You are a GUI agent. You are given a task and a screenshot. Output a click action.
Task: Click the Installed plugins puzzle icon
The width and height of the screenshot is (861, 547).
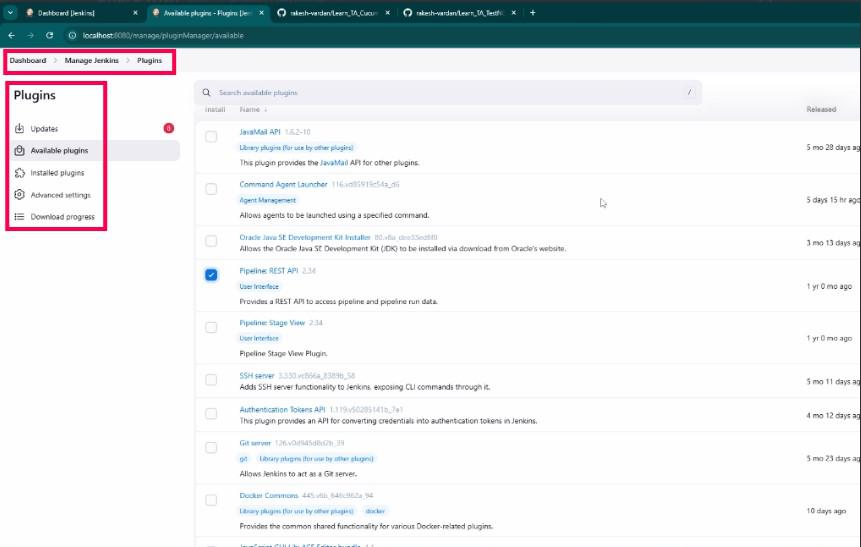coord(19,173)
